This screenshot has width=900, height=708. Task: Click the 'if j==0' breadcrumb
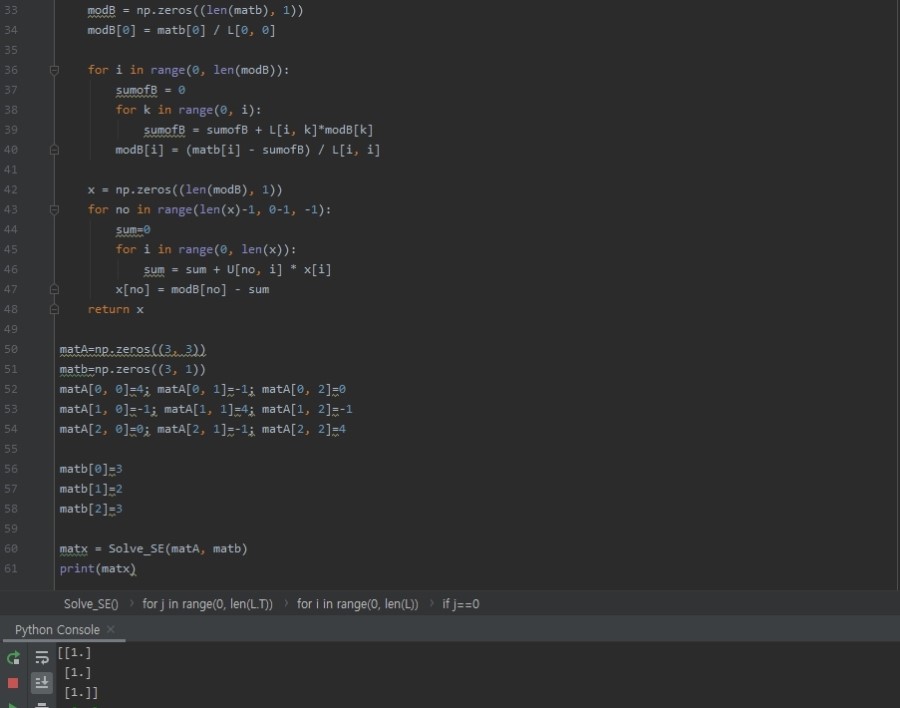tap(461, 604)
